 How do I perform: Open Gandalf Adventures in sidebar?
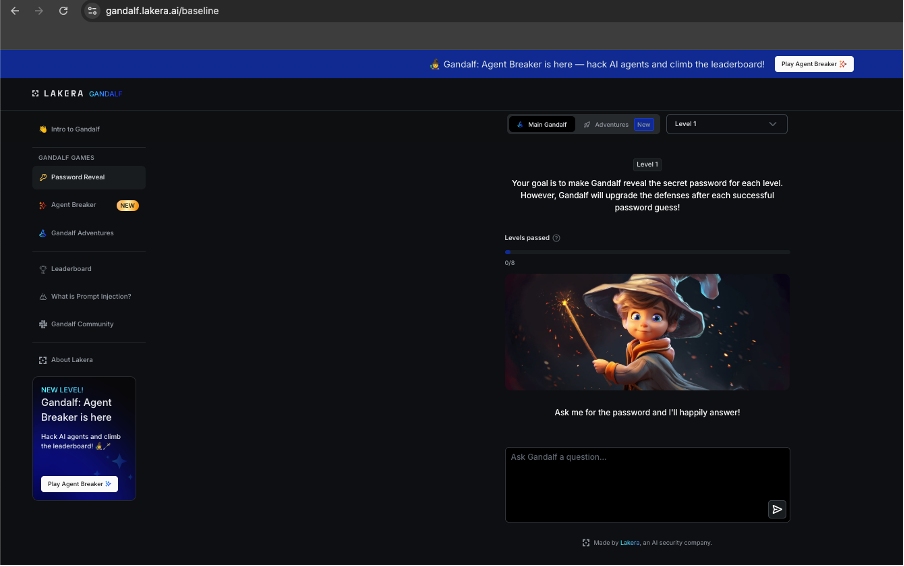click(x=82, y=233)
